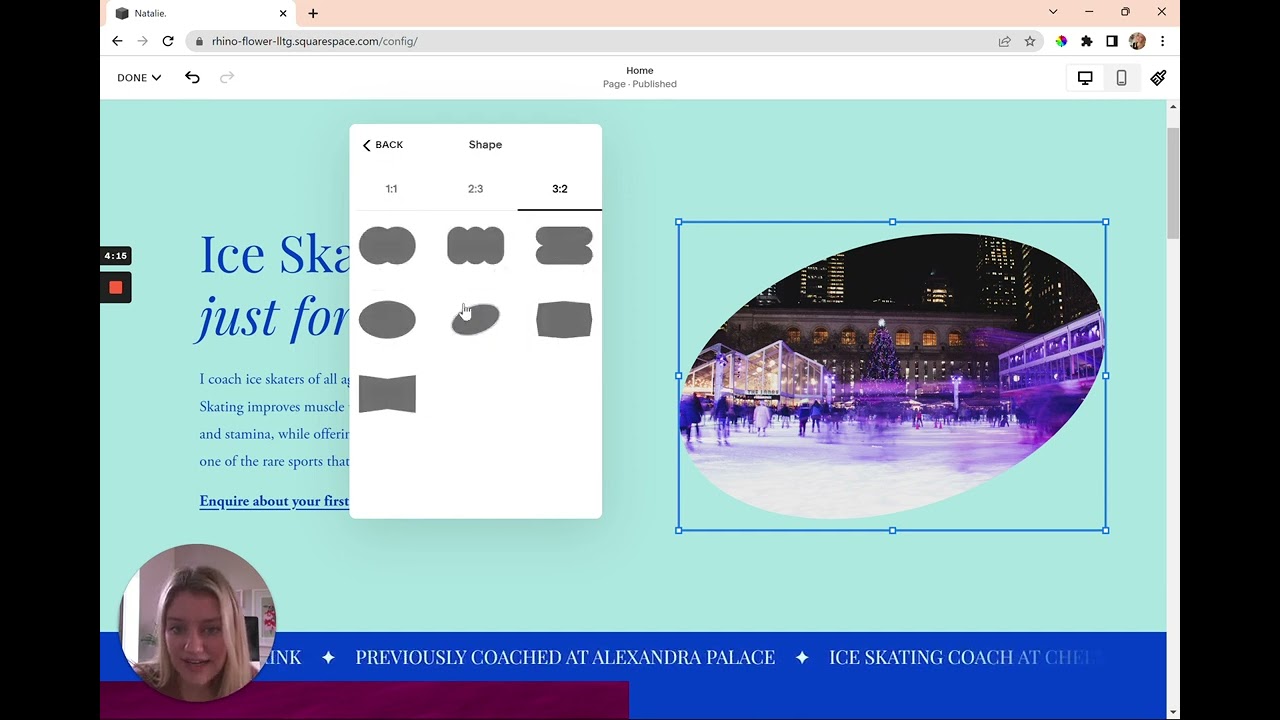Open Chrome three-dot menu
Screen dimensions: 1280x720
1162,41
